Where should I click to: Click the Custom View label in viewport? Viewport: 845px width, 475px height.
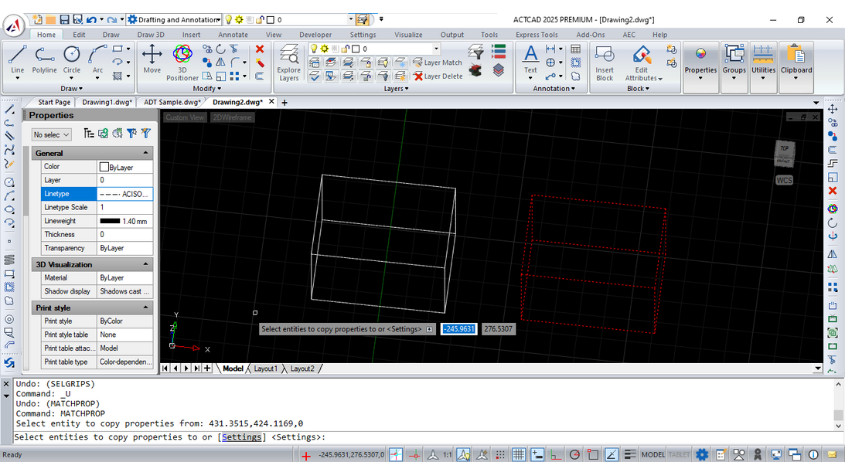(184, 118)
